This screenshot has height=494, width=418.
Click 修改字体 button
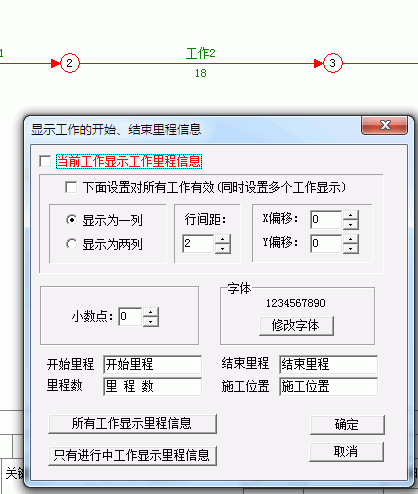[x=296, y=326]
